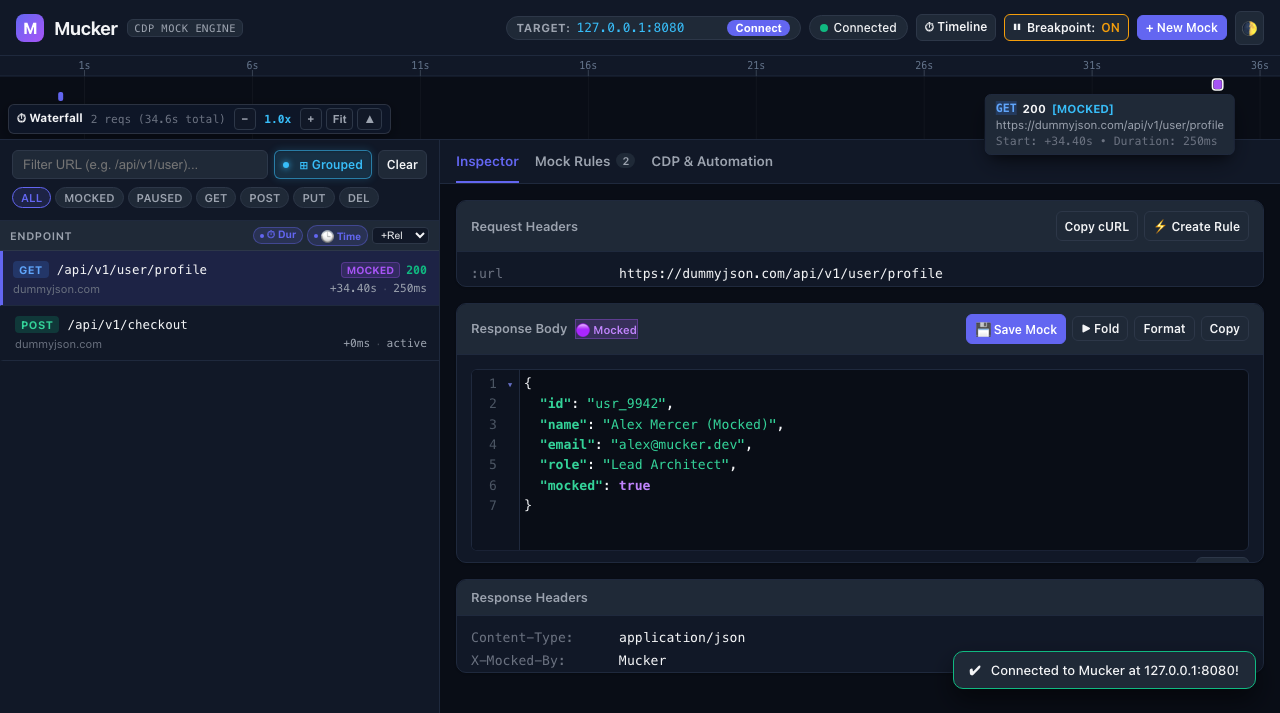This screenshot has width=1280, height=713.
Task: Click the Connect button next to target
Action: (x=758, y=28)
